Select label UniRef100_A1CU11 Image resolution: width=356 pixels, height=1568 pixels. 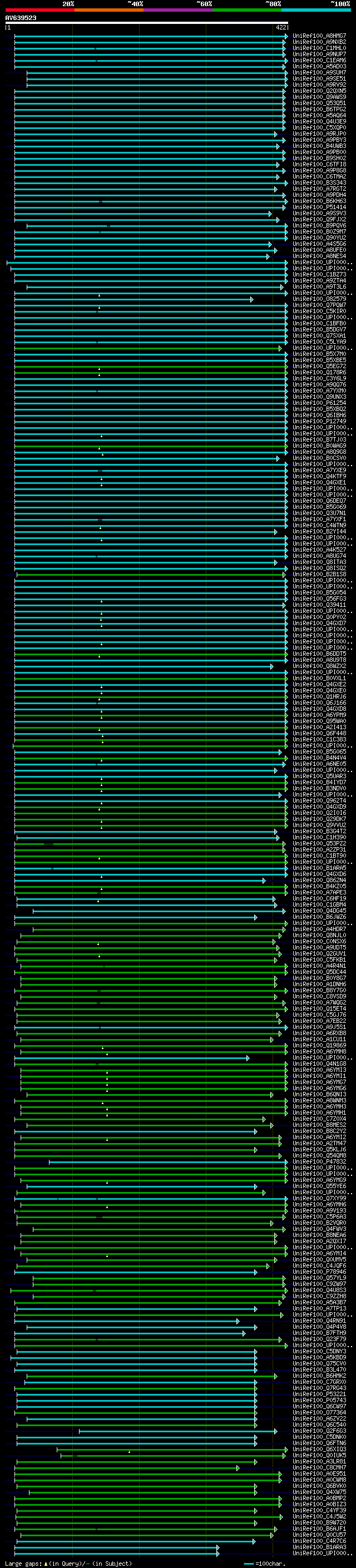(x=319, y=1040)
